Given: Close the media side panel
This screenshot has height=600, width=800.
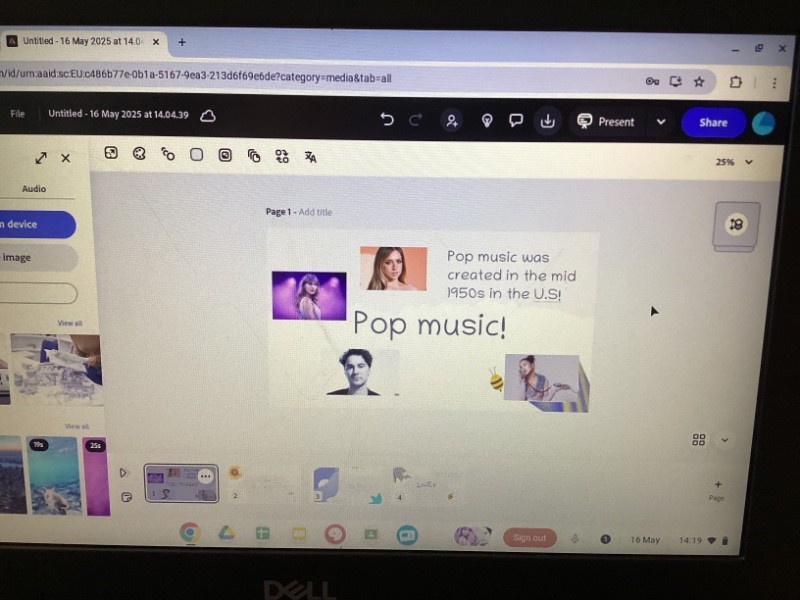Looking at the screenshot, I should pyautogui.click(x=66, y=158).
